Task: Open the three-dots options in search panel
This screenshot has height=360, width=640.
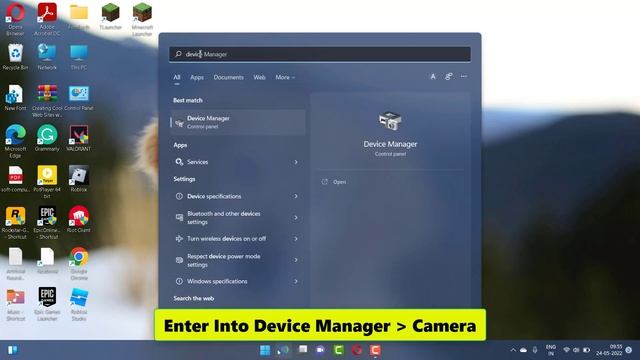Action: pyautogui.click(x=464, y=76)
